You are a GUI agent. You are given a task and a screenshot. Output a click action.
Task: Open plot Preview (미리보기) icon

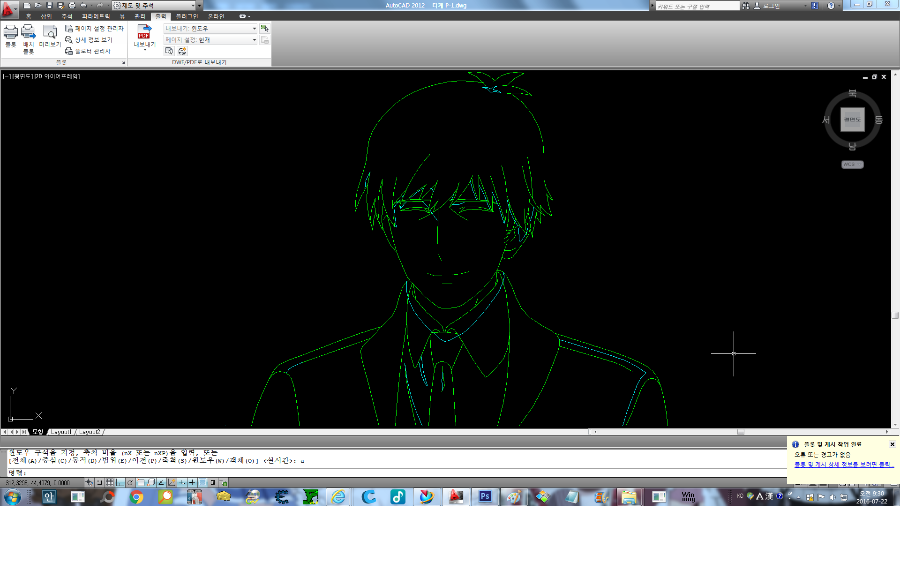[x=49, y=36]
